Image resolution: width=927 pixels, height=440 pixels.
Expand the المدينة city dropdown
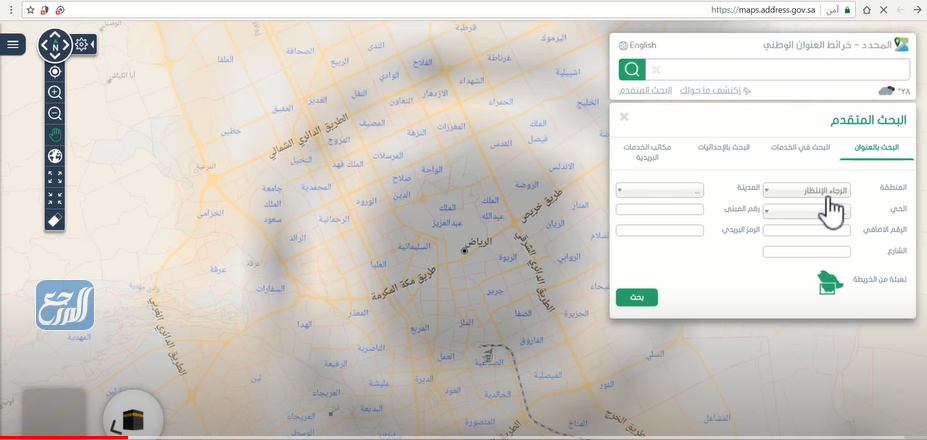tap(659, 189)
